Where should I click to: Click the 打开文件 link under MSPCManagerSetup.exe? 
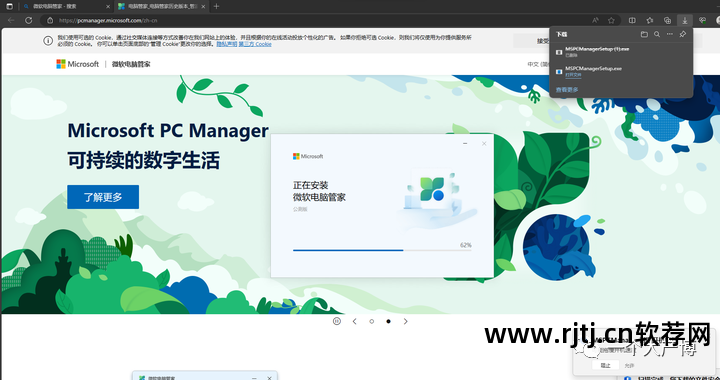point(573,74)
